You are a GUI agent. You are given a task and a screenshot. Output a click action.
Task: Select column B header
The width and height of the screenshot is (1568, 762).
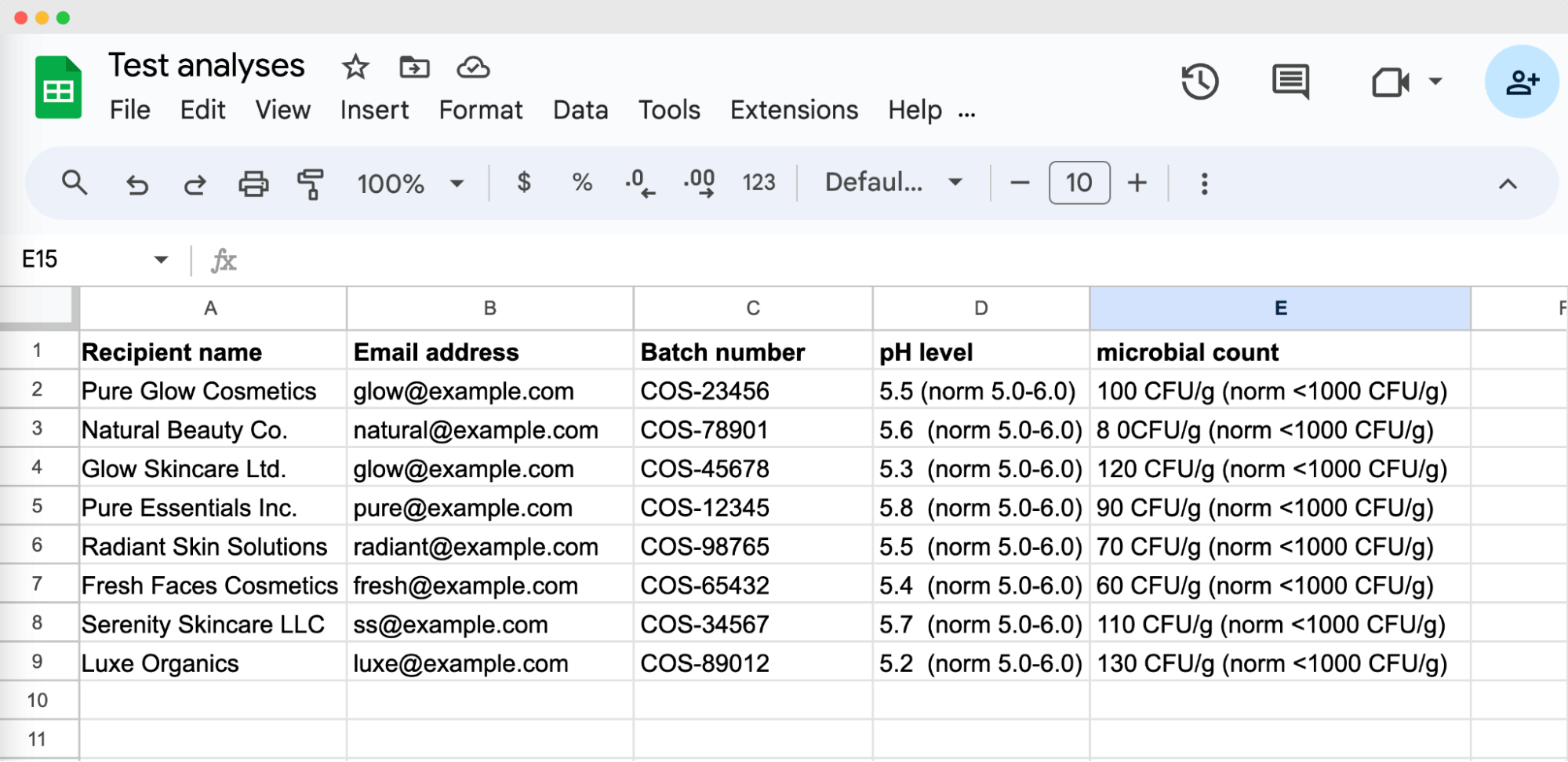[490, 308]
